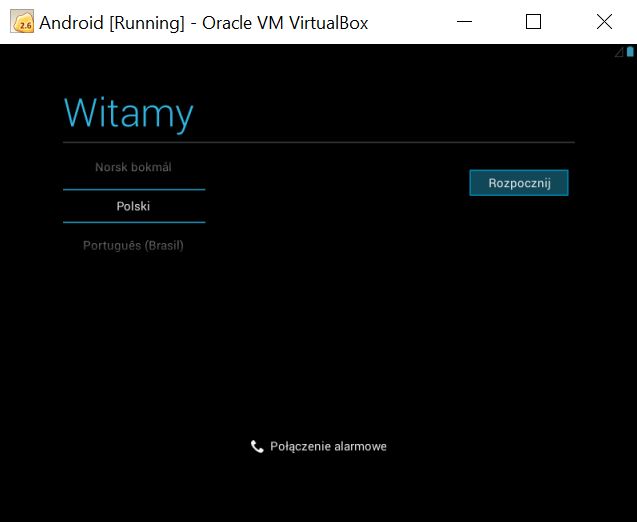Click the Android battery status icon
Viewport: 637px width, 522px height.
[630, 52]
